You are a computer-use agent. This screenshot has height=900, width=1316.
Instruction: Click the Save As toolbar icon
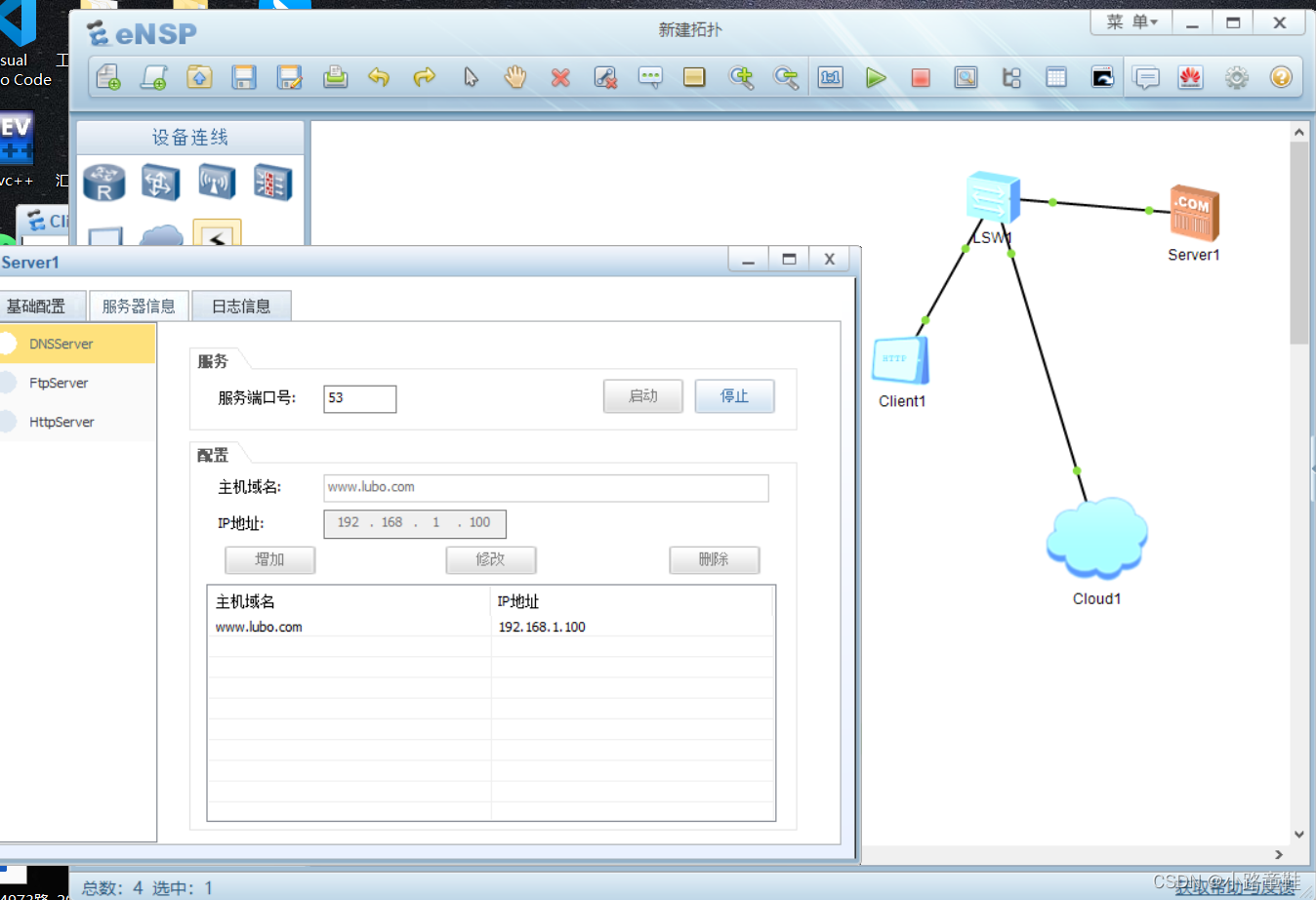point(289,77)
